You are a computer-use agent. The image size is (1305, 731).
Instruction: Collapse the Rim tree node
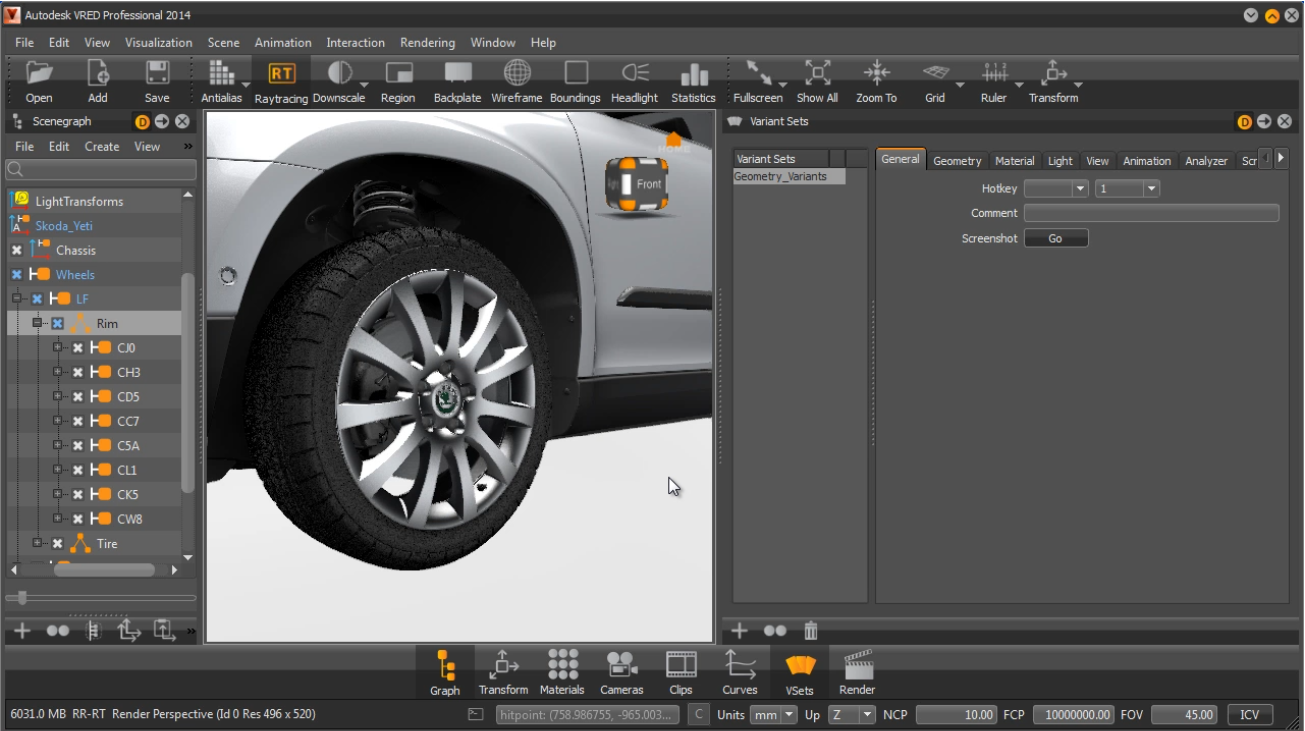38,323
